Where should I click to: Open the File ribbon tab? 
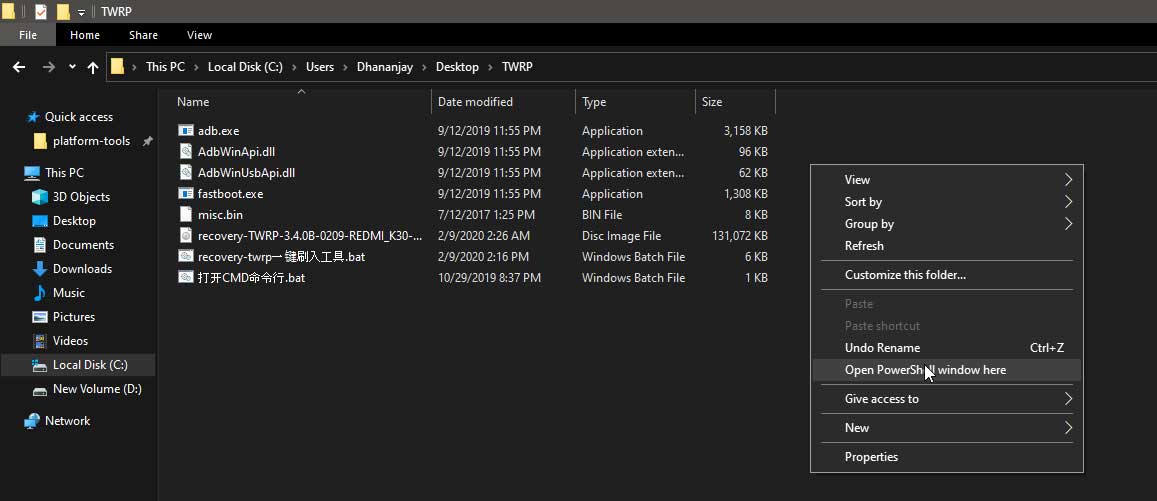click(x=28, y=35)
